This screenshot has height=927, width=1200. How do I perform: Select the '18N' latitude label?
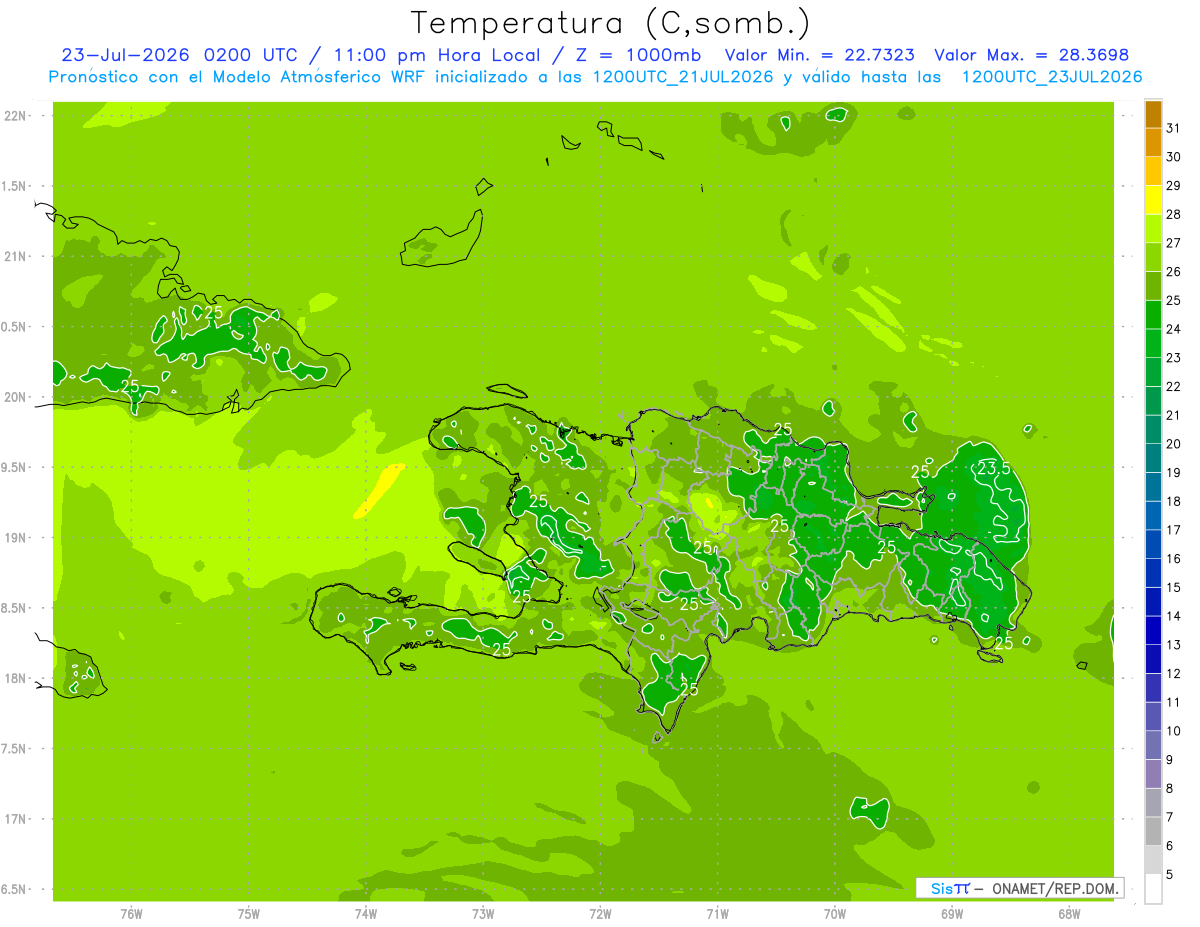17,678
